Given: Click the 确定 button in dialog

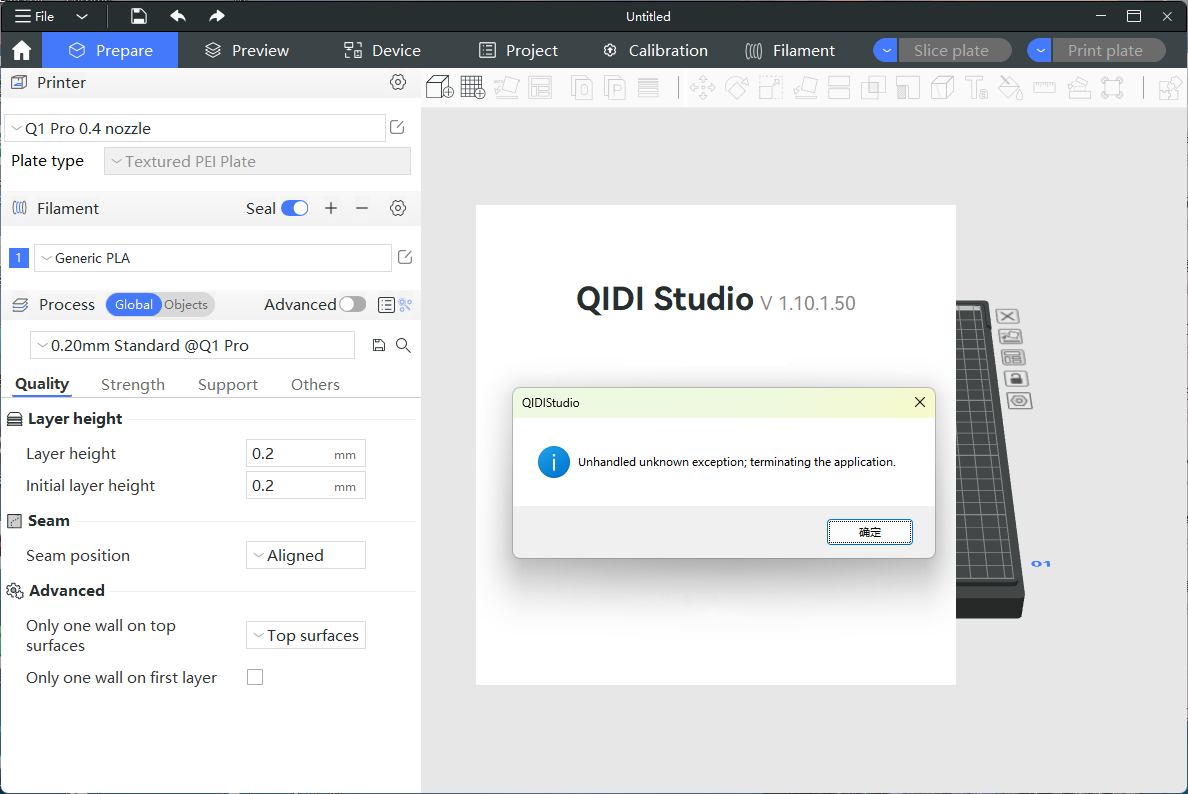Looking at the screenshot, I should click(869, 532).
